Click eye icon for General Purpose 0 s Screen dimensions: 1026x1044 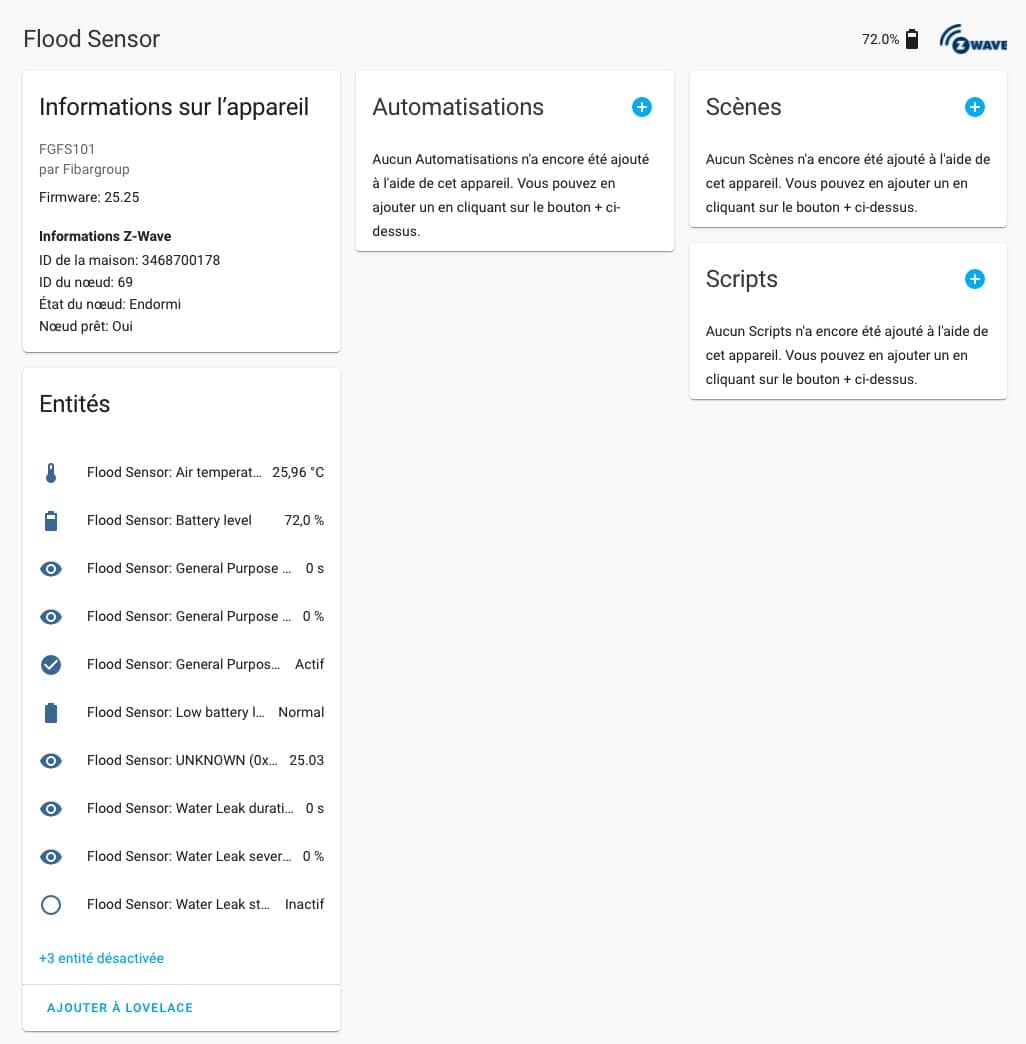pos(51,569)
